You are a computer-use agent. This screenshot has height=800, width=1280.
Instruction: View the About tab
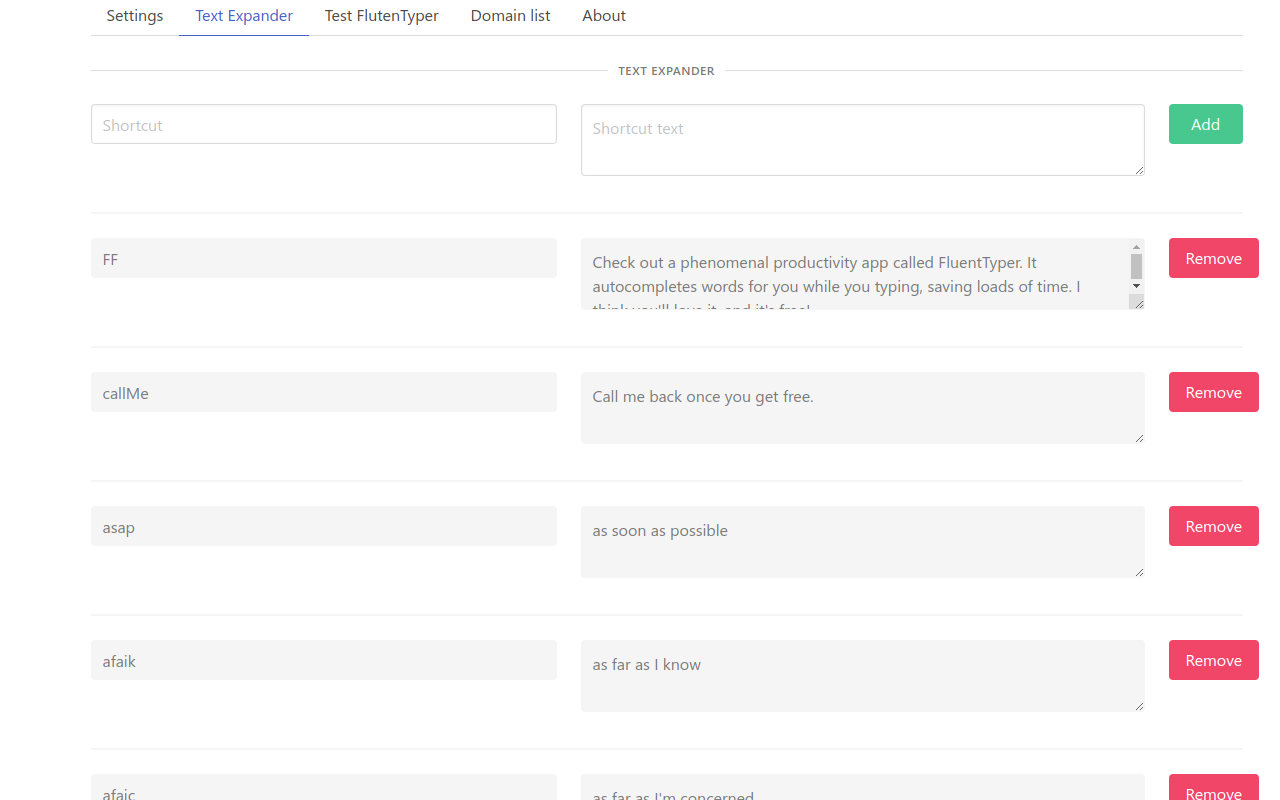point(603,15)
